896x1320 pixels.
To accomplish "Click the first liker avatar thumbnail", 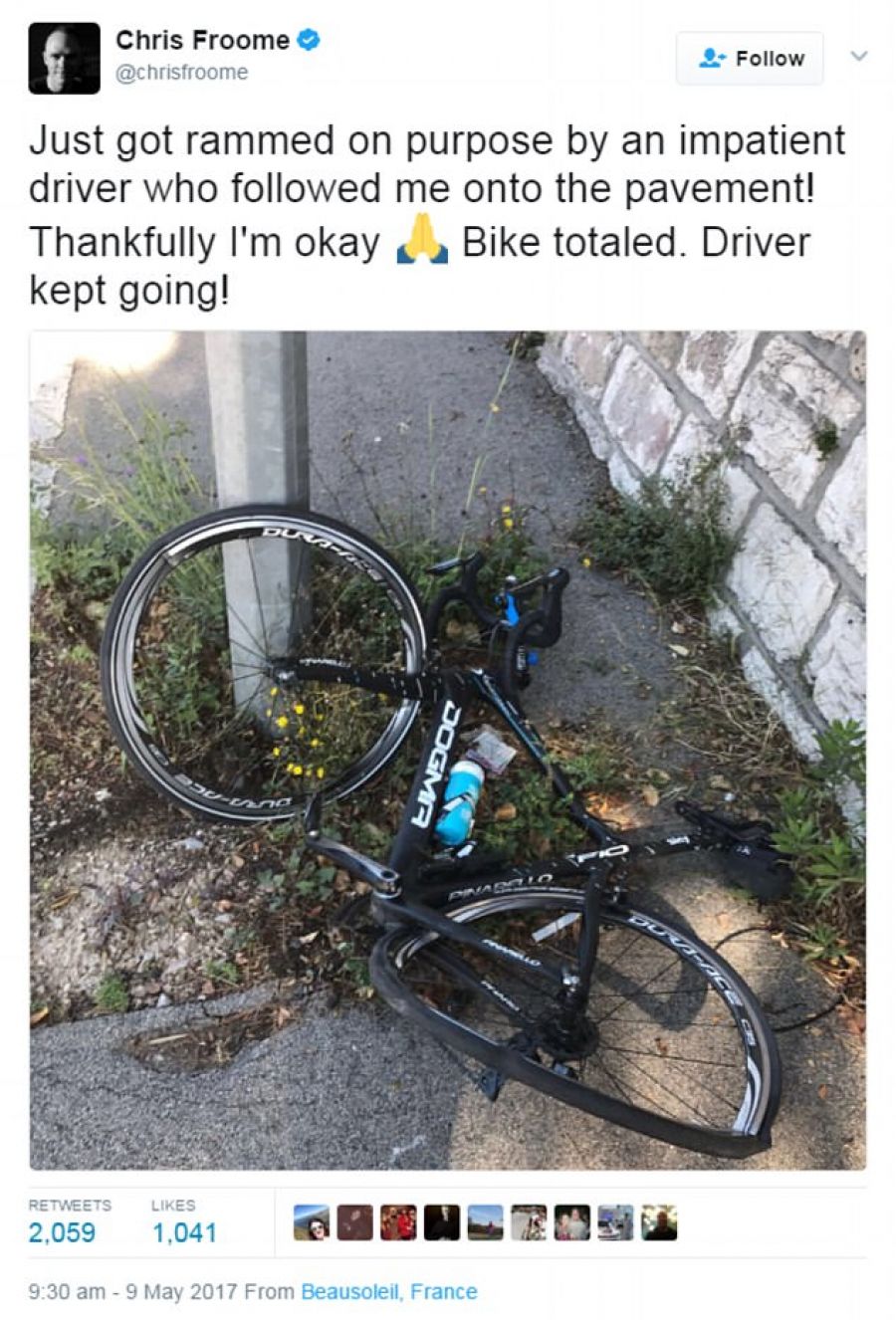I will point(312,1222).
